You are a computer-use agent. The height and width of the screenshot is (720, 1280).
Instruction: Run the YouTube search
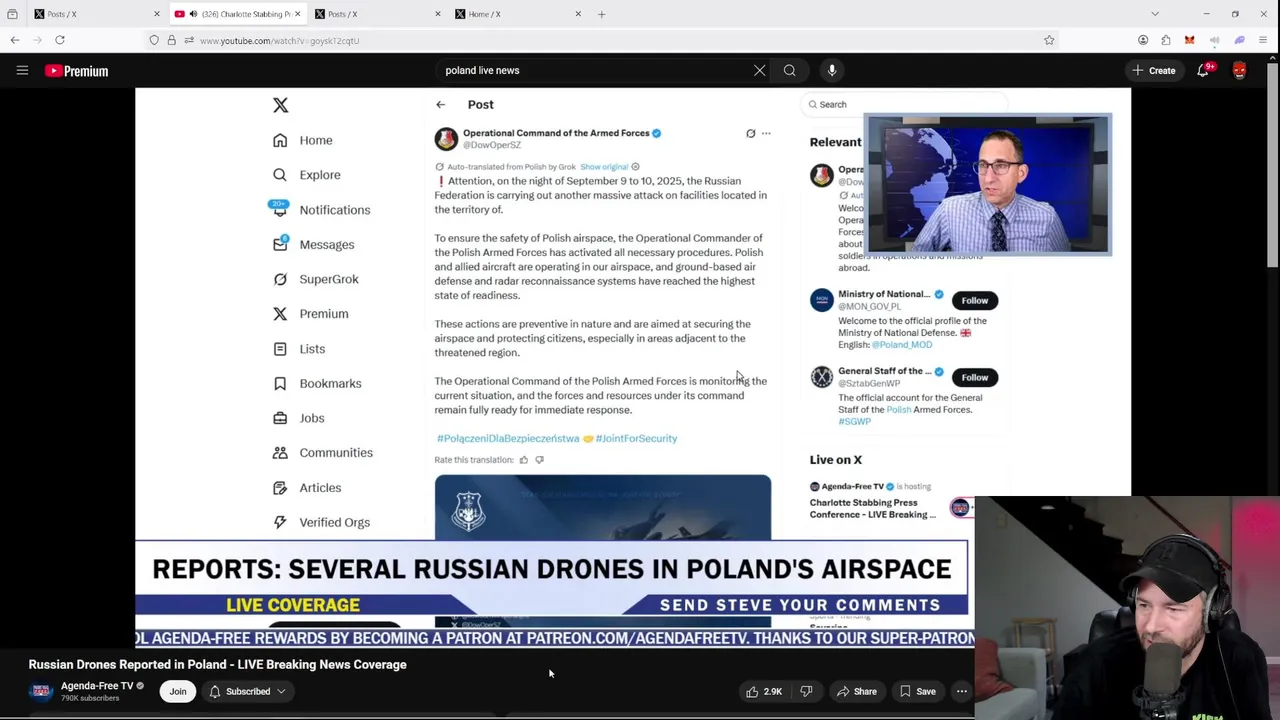(790, 70)
